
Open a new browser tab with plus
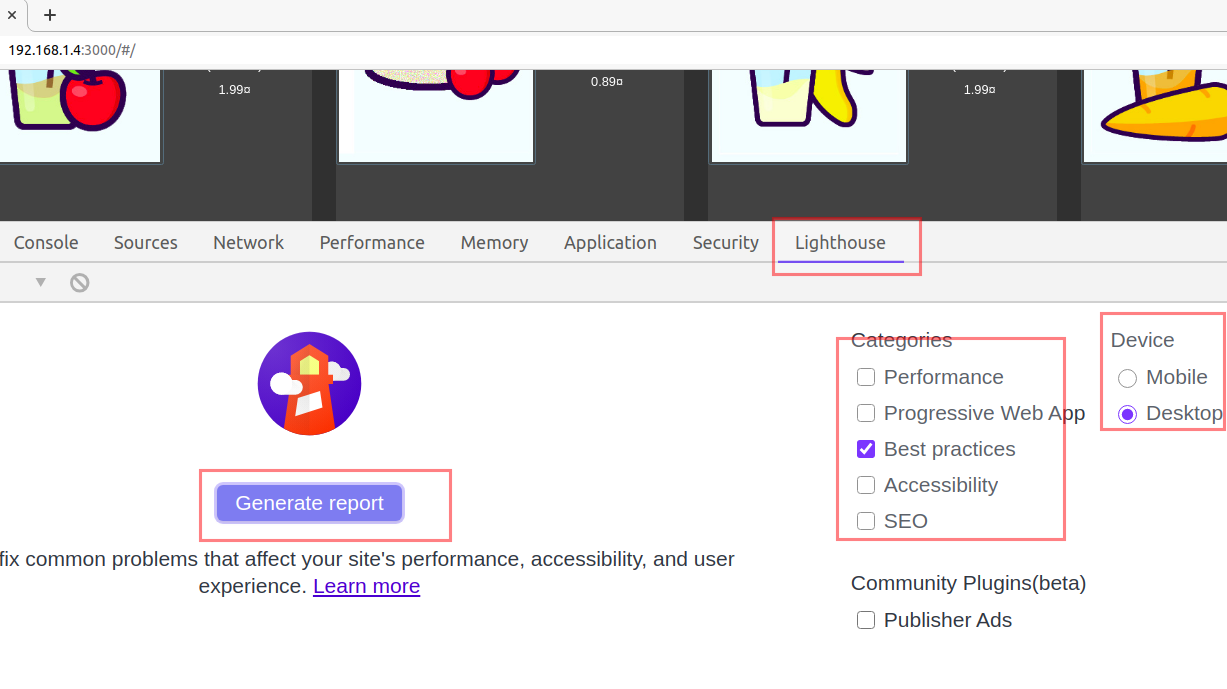click(x=50, y=15)
